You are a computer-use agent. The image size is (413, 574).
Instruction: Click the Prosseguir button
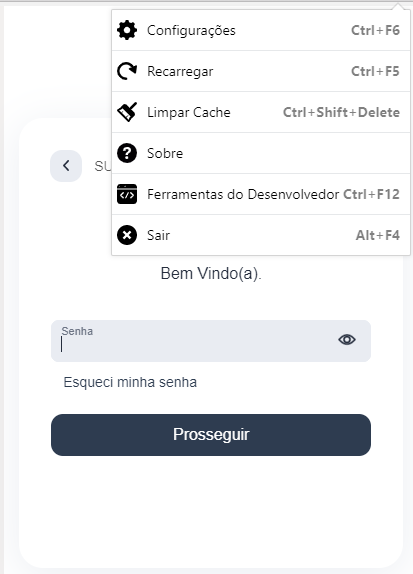(211, 435)
